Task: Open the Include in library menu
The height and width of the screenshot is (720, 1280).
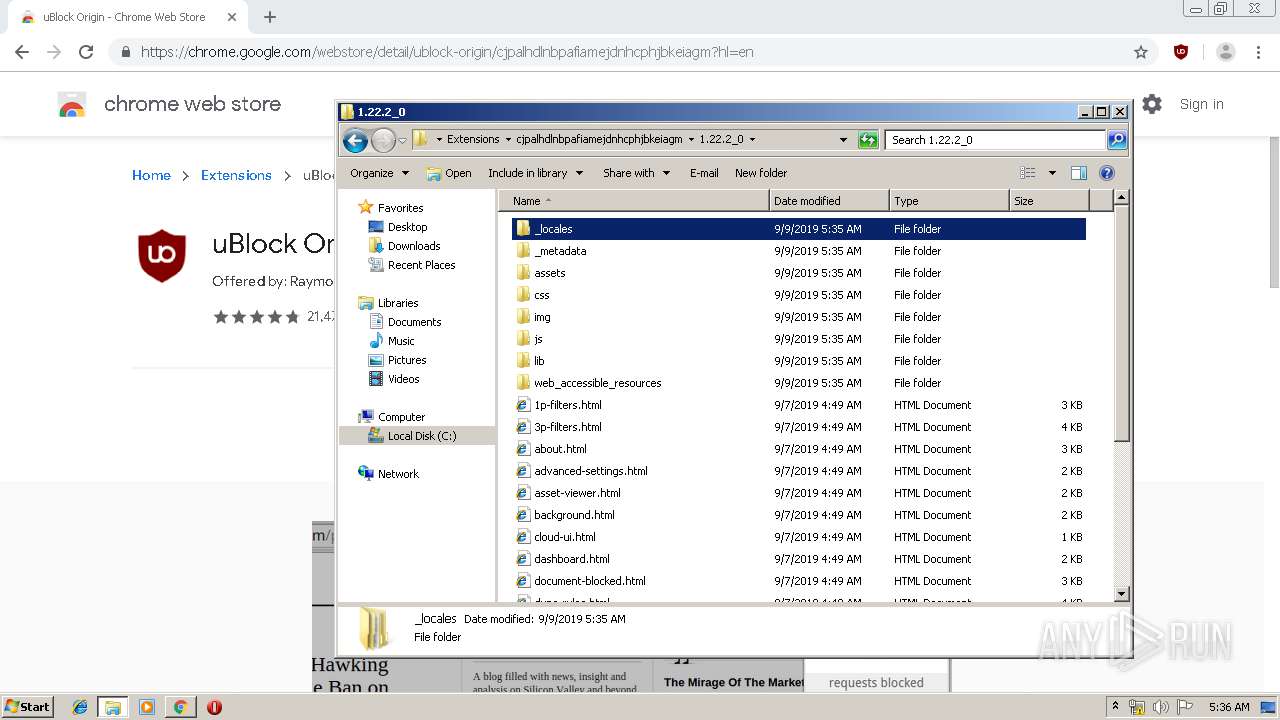Action: click(x=534, y=173)
